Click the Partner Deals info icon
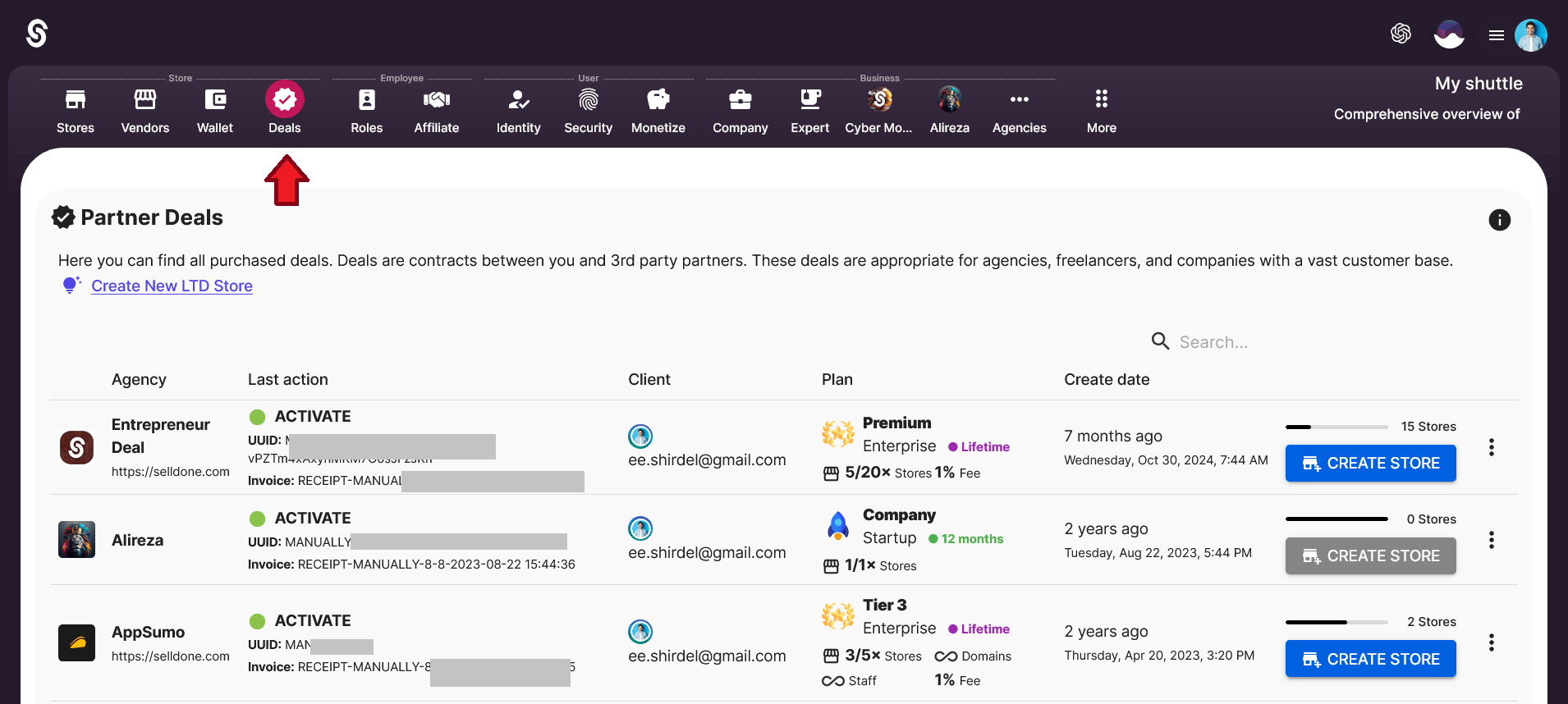 1499,220
